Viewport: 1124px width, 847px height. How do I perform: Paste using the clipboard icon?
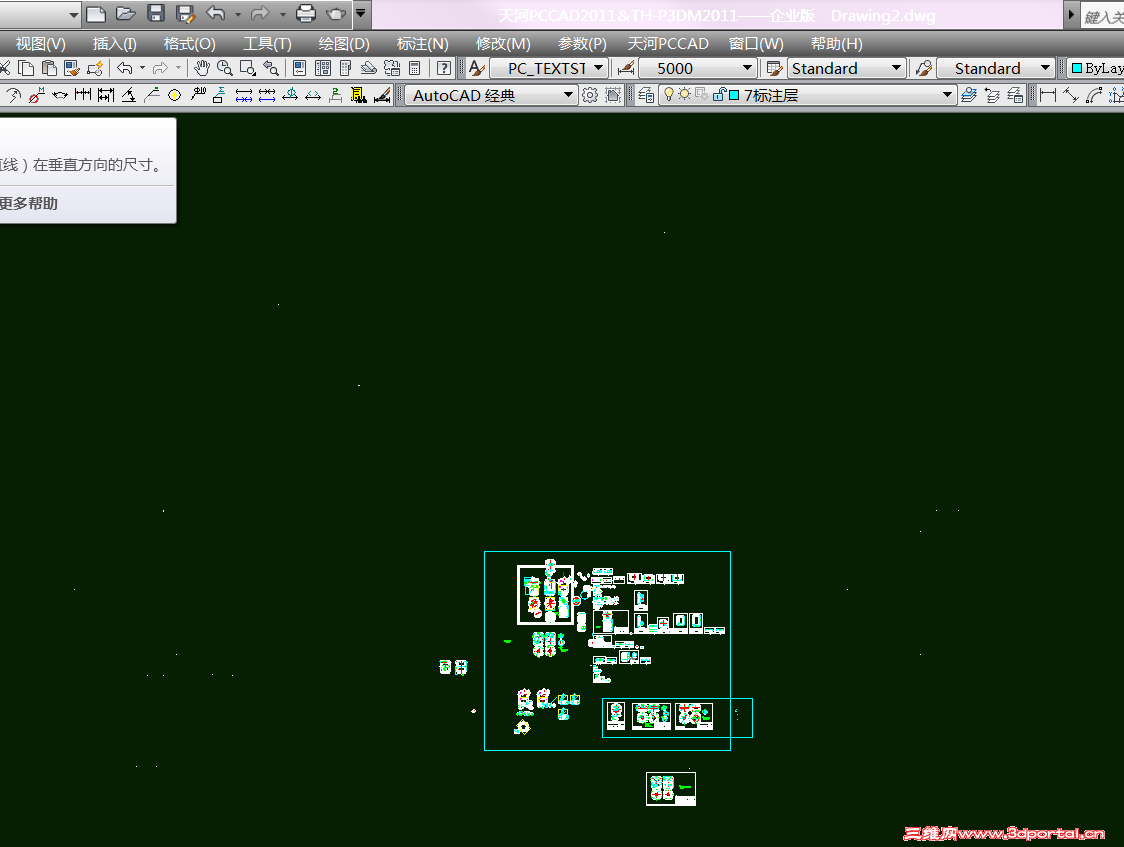[x=49, y=68]
